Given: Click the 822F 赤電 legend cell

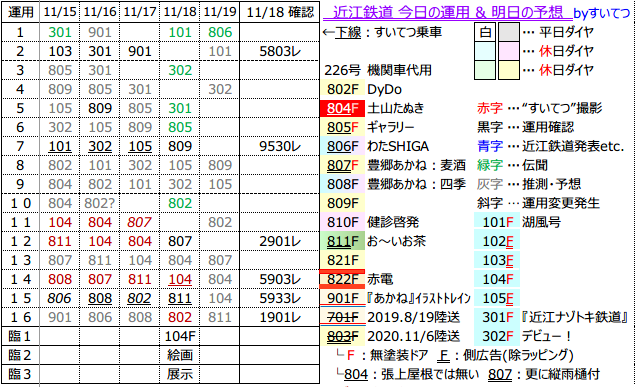Looking at the screenshot, I should [343, 279].
